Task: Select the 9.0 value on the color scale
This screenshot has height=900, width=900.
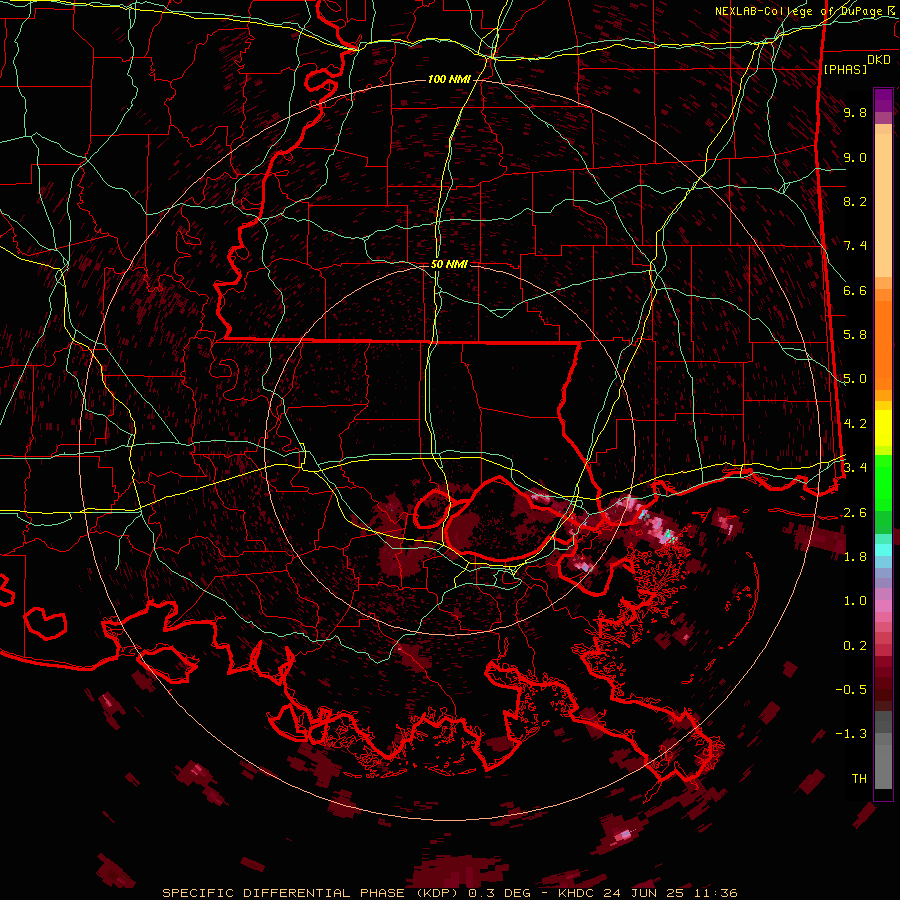Action: point(855,157)
